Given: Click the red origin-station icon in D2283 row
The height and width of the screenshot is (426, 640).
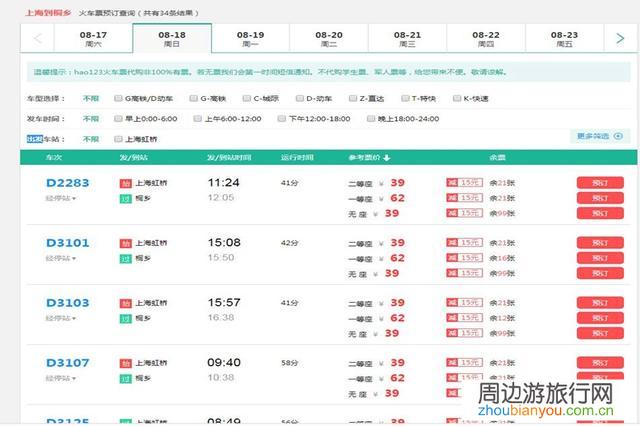Looking at the screenshot, I should [126, 183].
